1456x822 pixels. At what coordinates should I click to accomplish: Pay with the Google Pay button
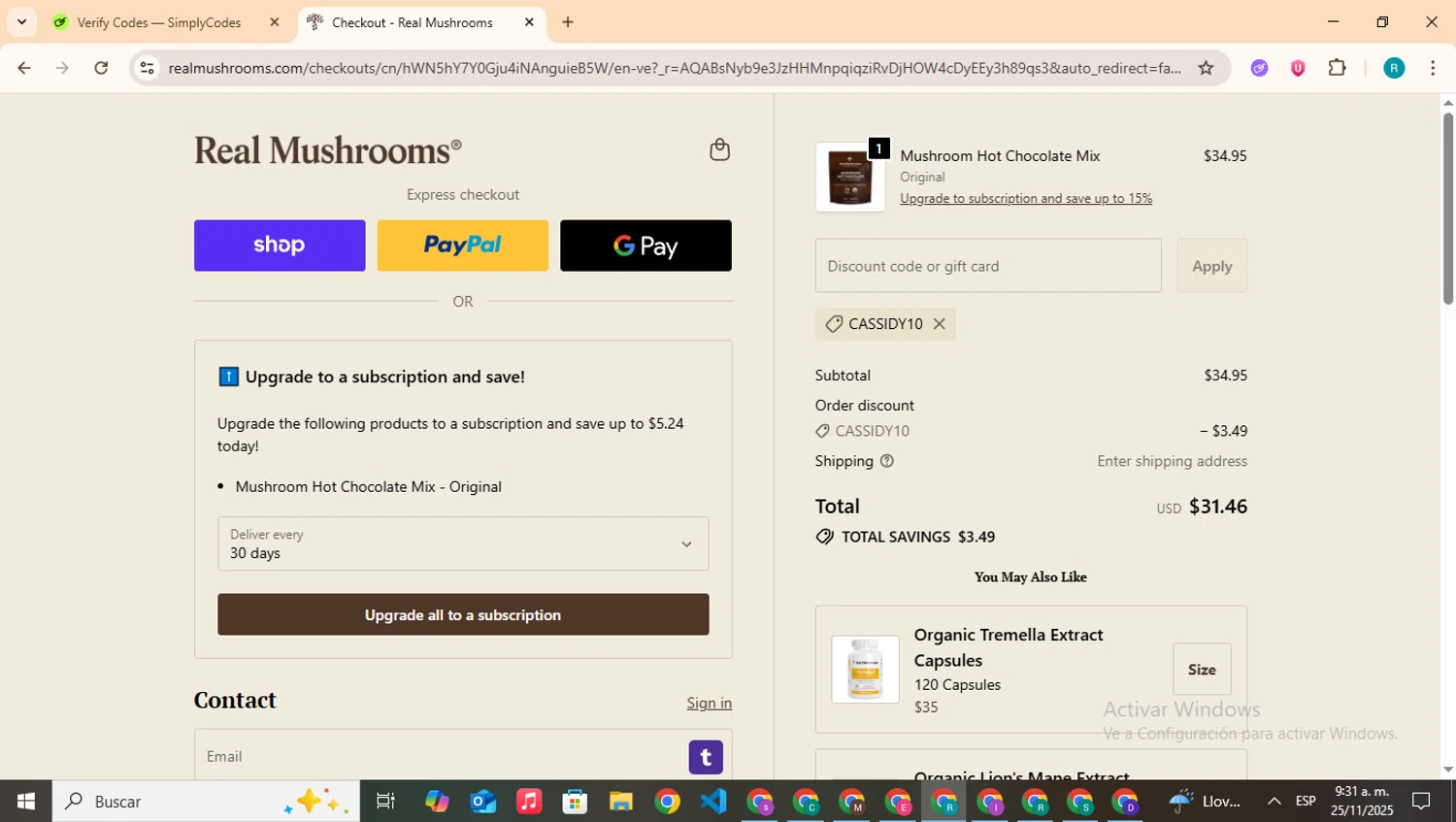[x=645, y=246]
